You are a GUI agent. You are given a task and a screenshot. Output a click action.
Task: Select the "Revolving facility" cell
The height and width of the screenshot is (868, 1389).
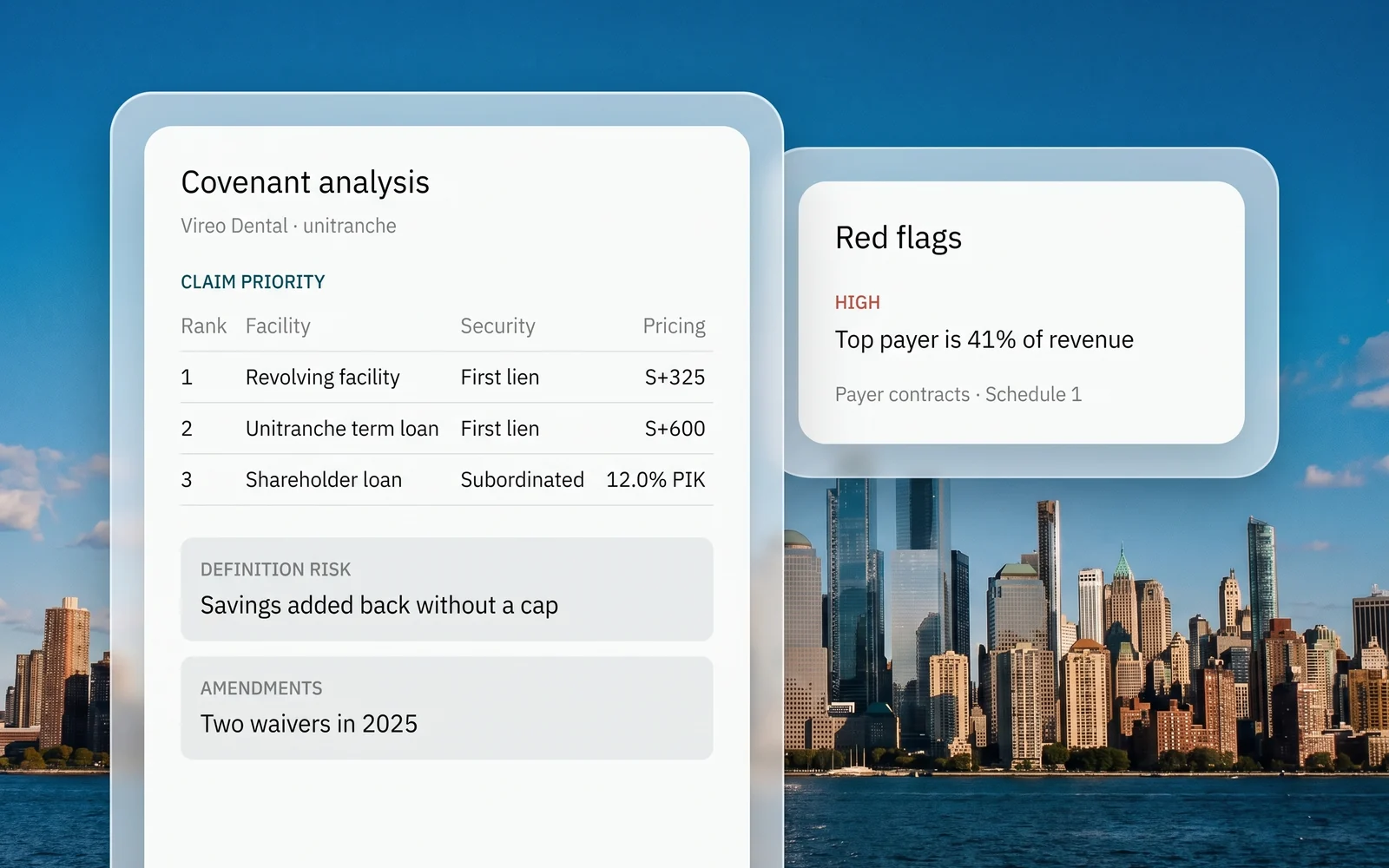pos(322,378)
